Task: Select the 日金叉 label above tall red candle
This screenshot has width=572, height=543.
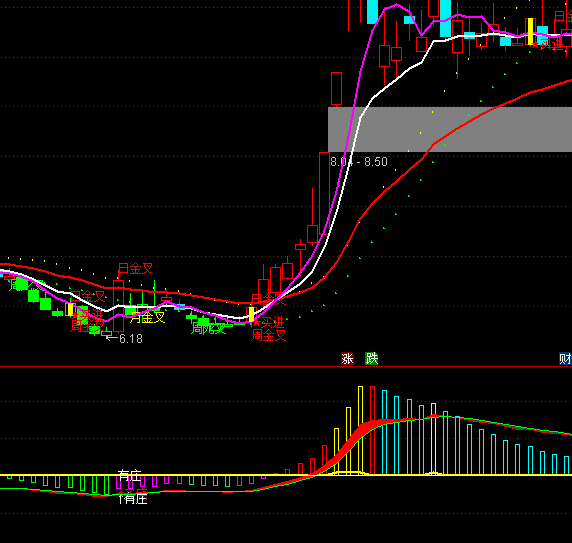Action: [x=136, y=269]
